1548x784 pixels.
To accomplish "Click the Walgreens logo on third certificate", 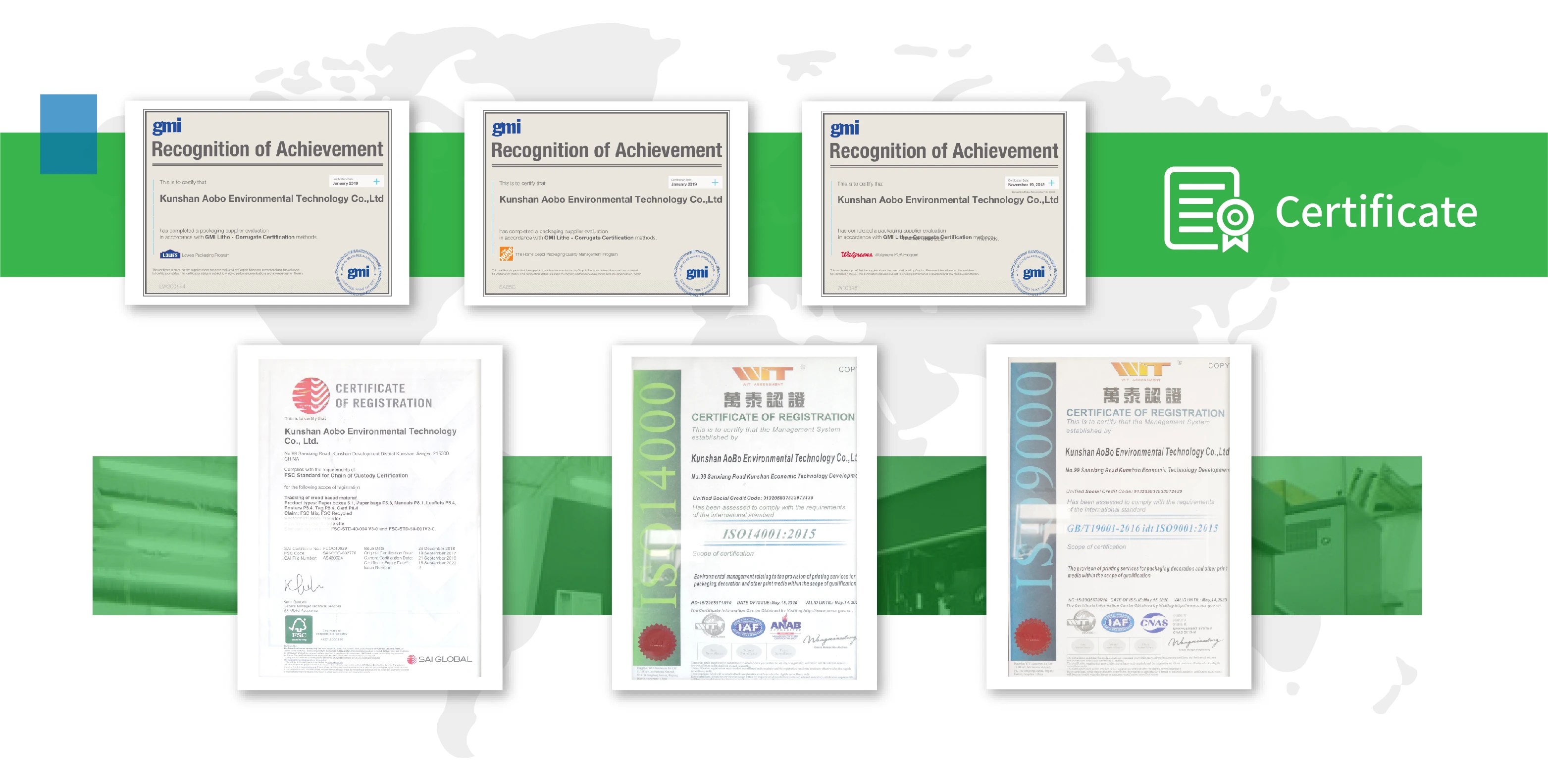I will pos(856,255).
